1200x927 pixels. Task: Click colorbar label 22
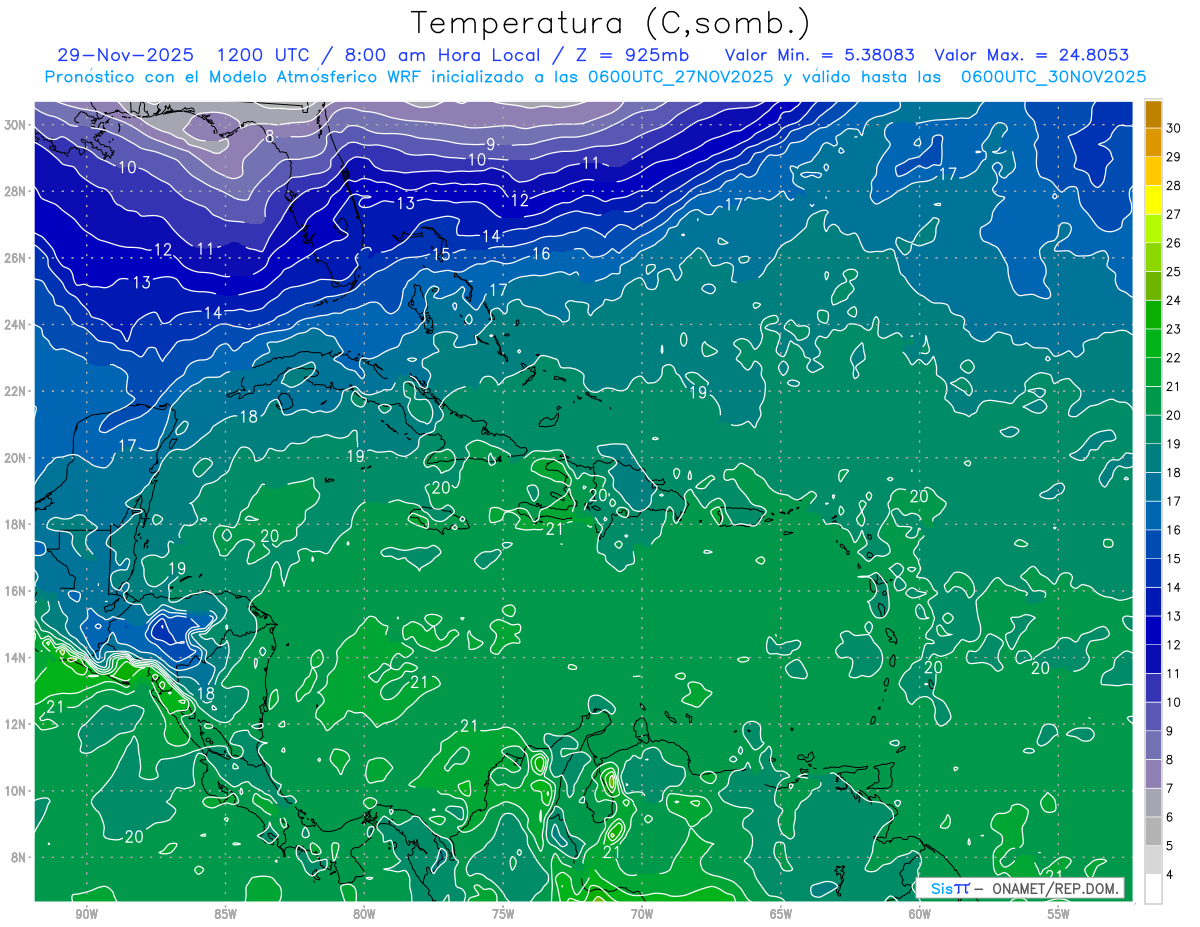coord(1174,358)
